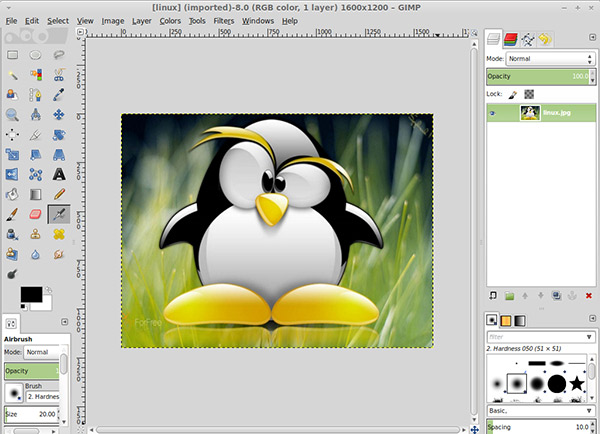This screenshot has height=434, width=600.
Task: Select the Rotate tool
Action: pyautogui.click(x=59, y=135)
